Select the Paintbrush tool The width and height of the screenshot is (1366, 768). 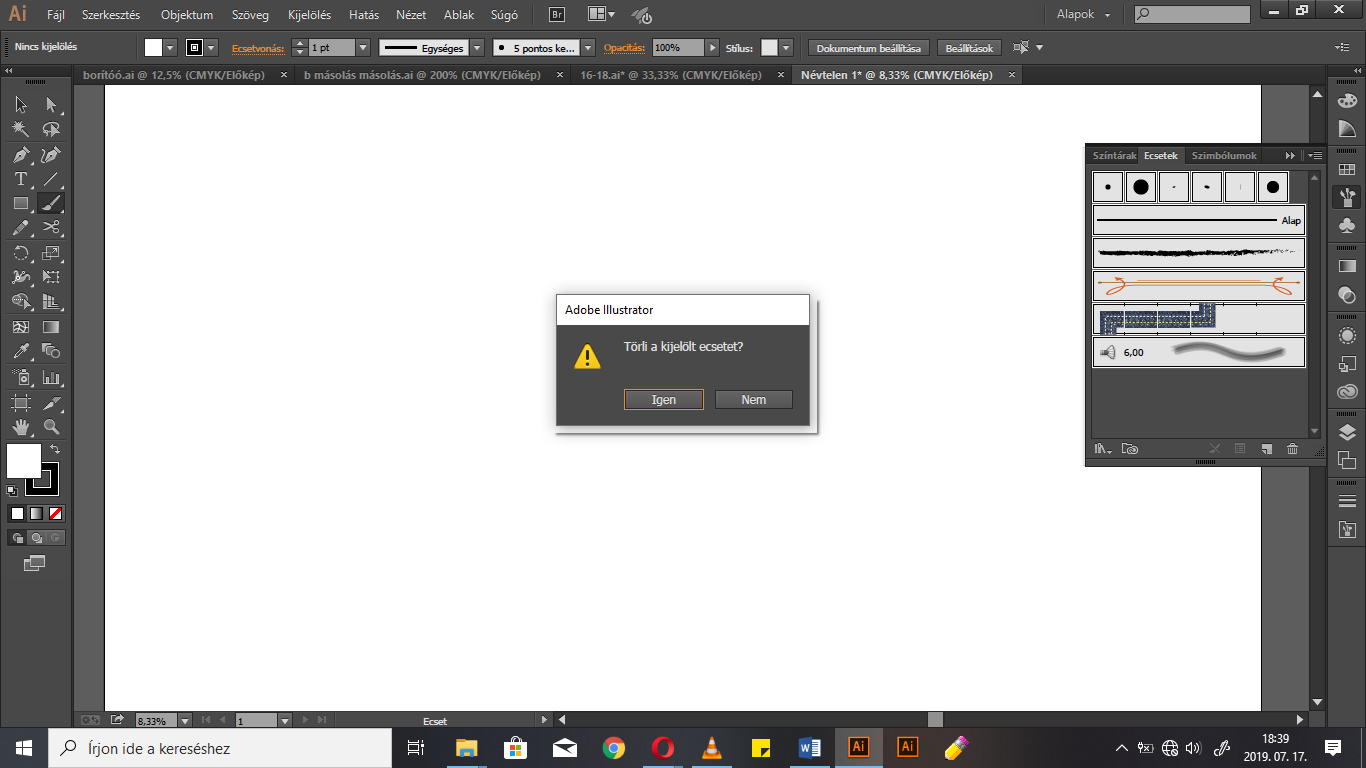tap(51, 203)
